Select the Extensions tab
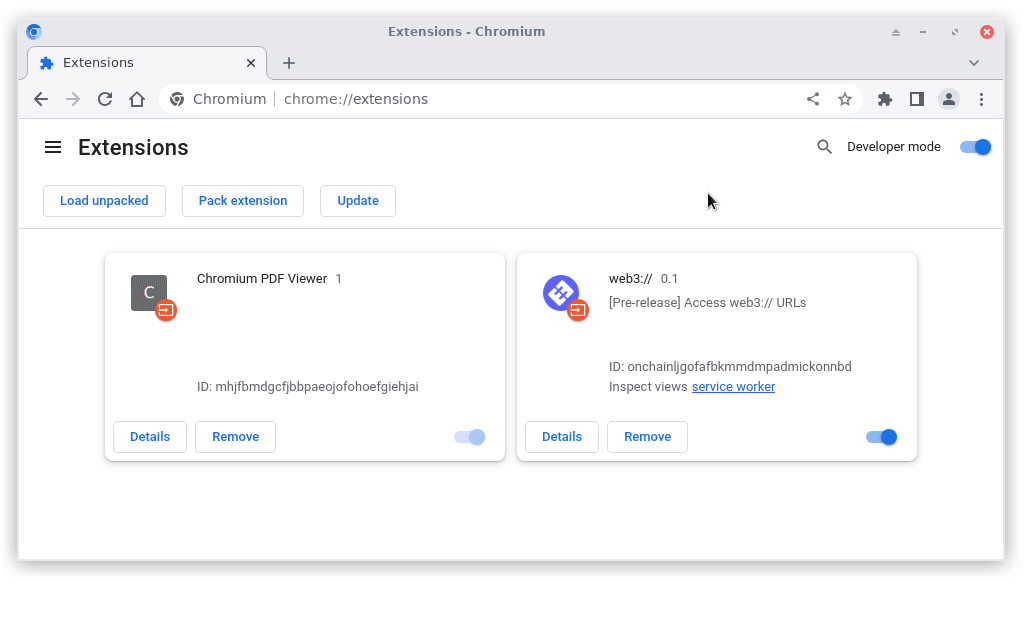 [x=147, y=63]
